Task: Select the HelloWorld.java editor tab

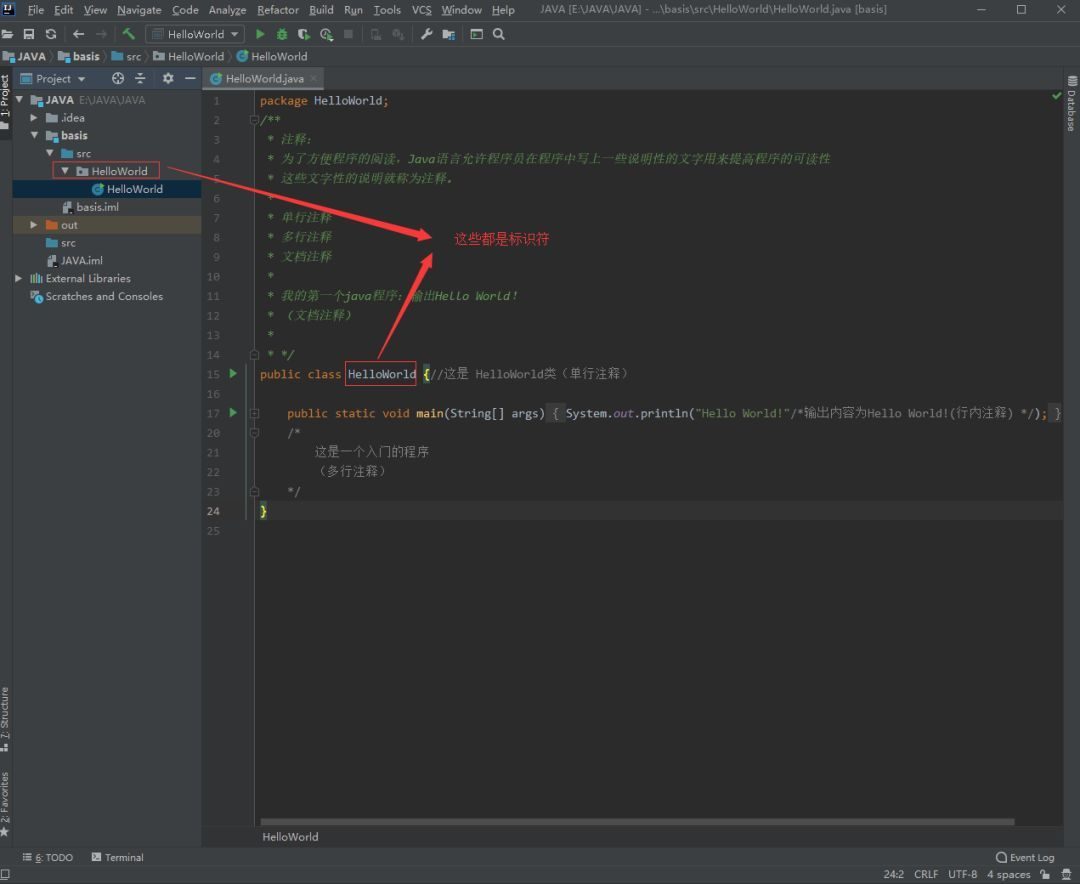Action: [x=262, y=78]
